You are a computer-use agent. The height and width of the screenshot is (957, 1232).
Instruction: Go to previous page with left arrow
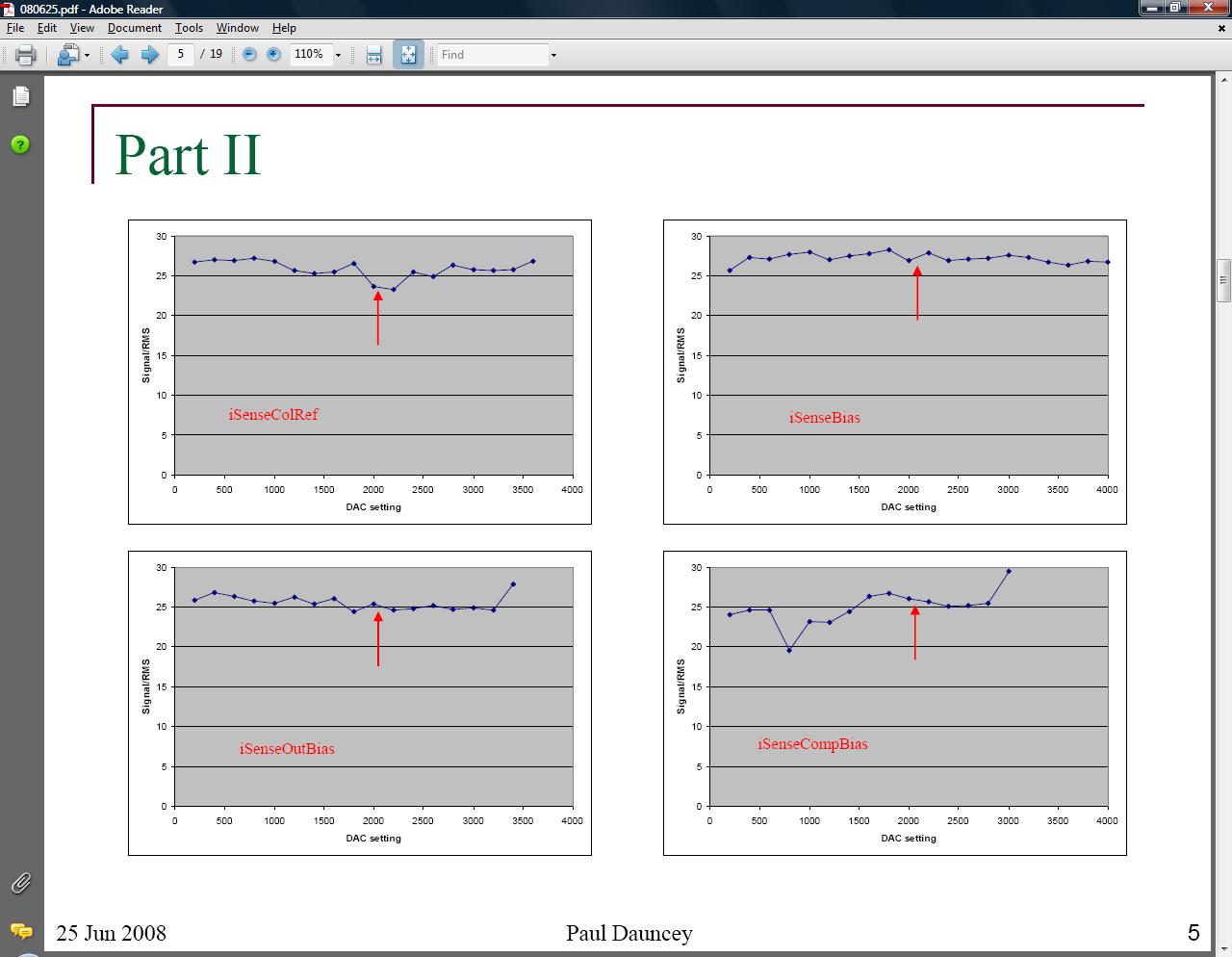(119, 55)
